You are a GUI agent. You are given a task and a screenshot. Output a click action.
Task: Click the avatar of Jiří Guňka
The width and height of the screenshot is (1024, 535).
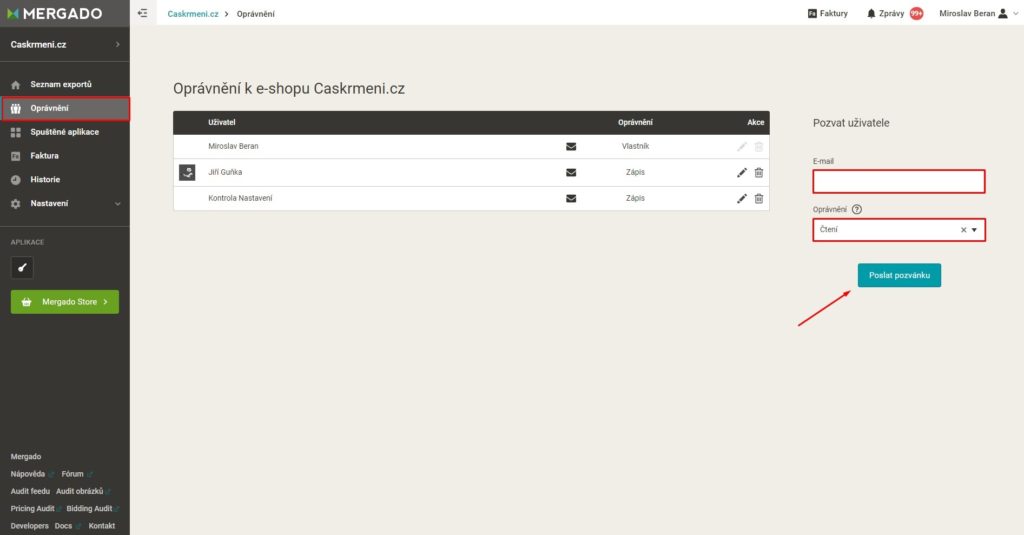coord(187,172)
